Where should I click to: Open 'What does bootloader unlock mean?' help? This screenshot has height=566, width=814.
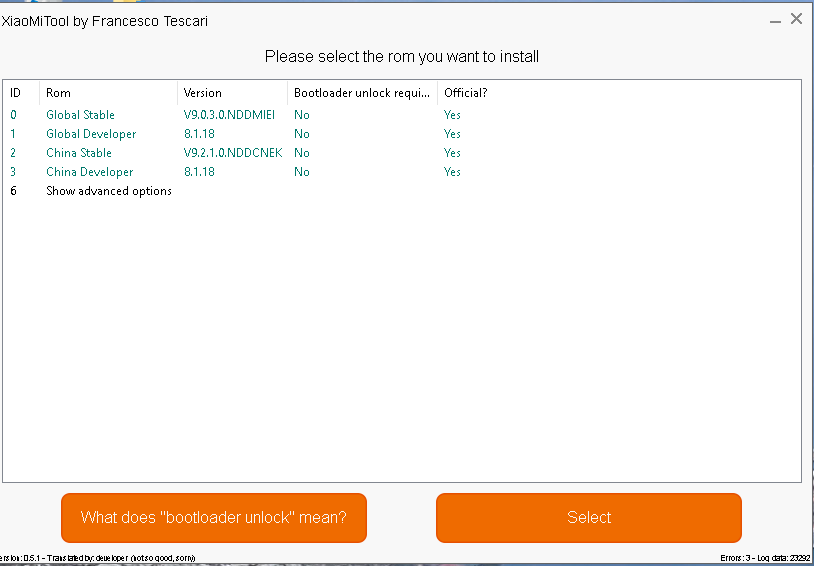(x=214, y=518)
